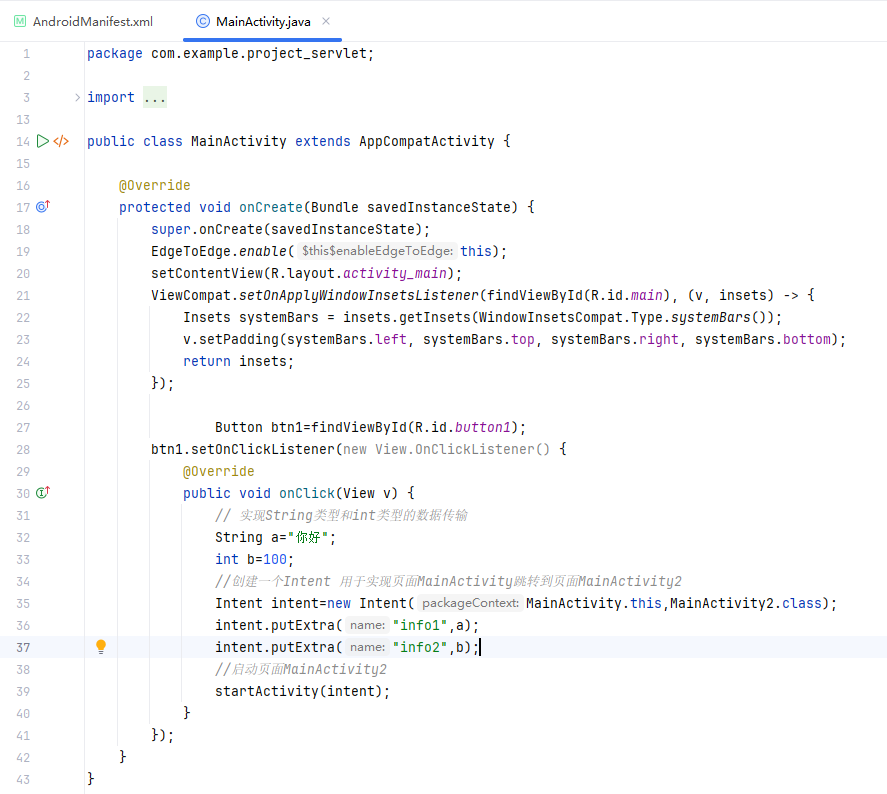Image resolution: width=887 pixels, height=794 pixels.
Task: Click the "info2" string literal
Action: [x=420, y=647]
